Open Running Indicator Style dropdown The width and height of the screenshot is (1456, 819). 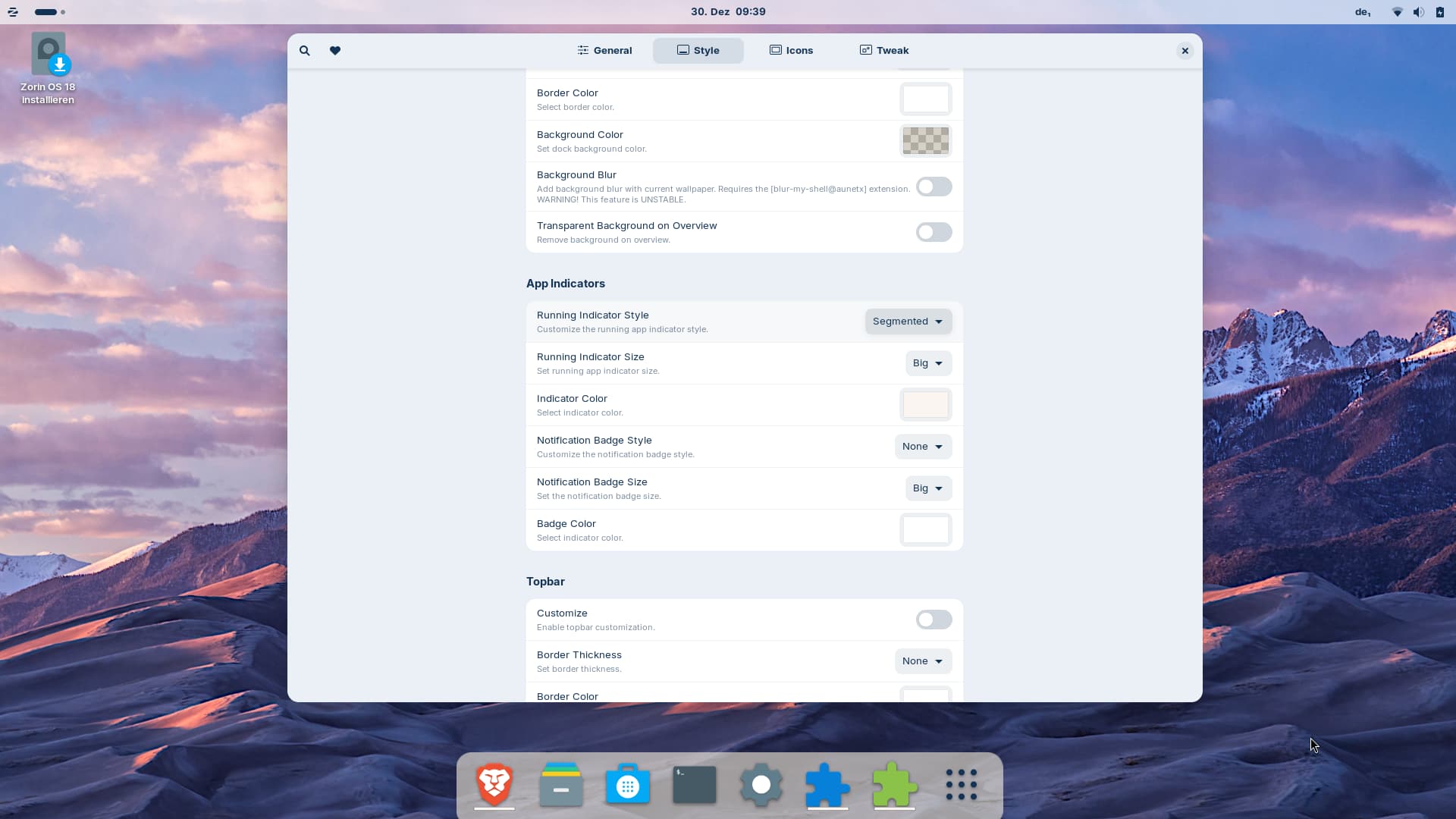pos(908,322)
